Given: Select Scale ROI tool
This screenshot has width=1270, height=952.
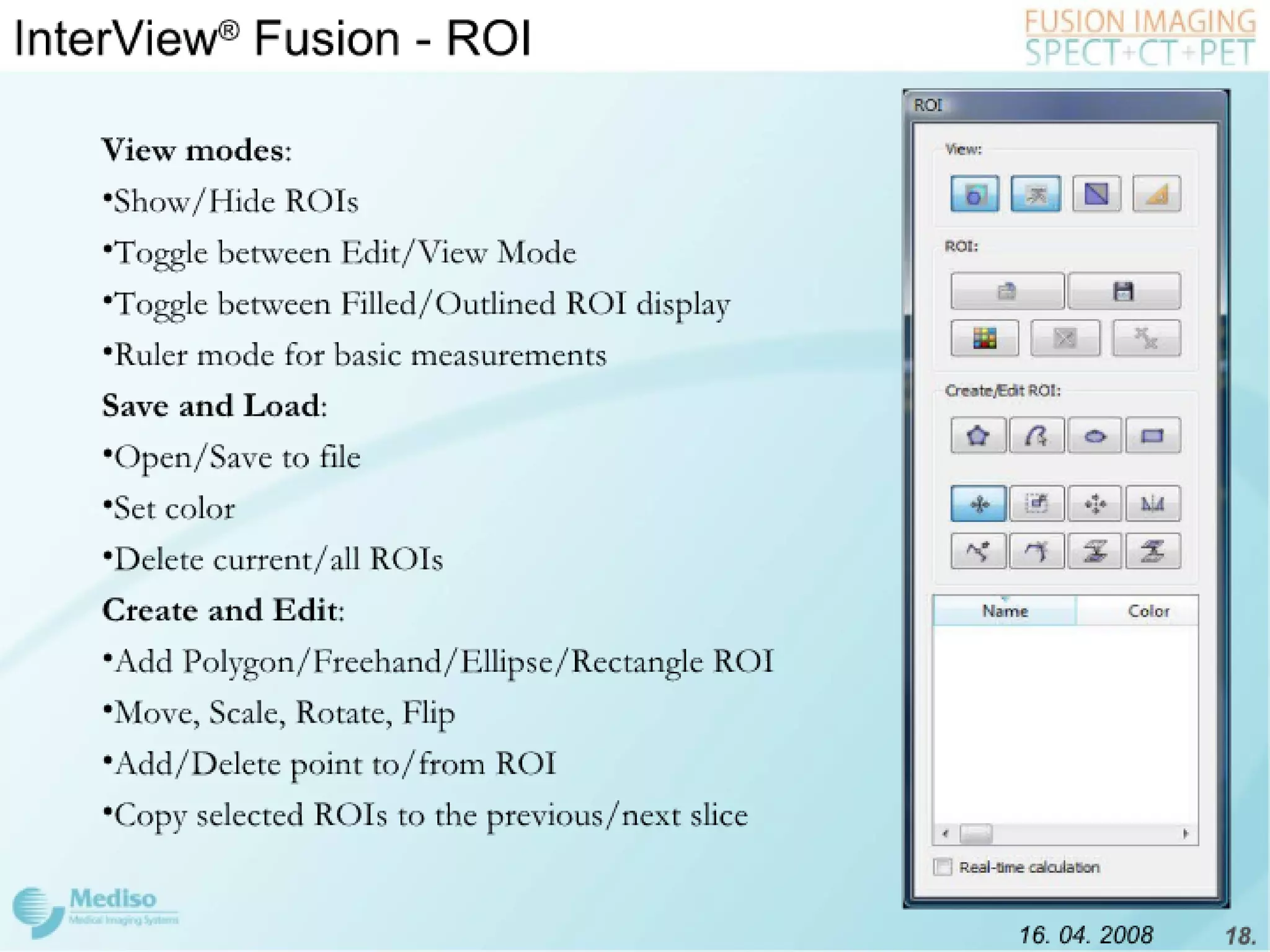Looking at the screenshot, I should (1036, 503).
